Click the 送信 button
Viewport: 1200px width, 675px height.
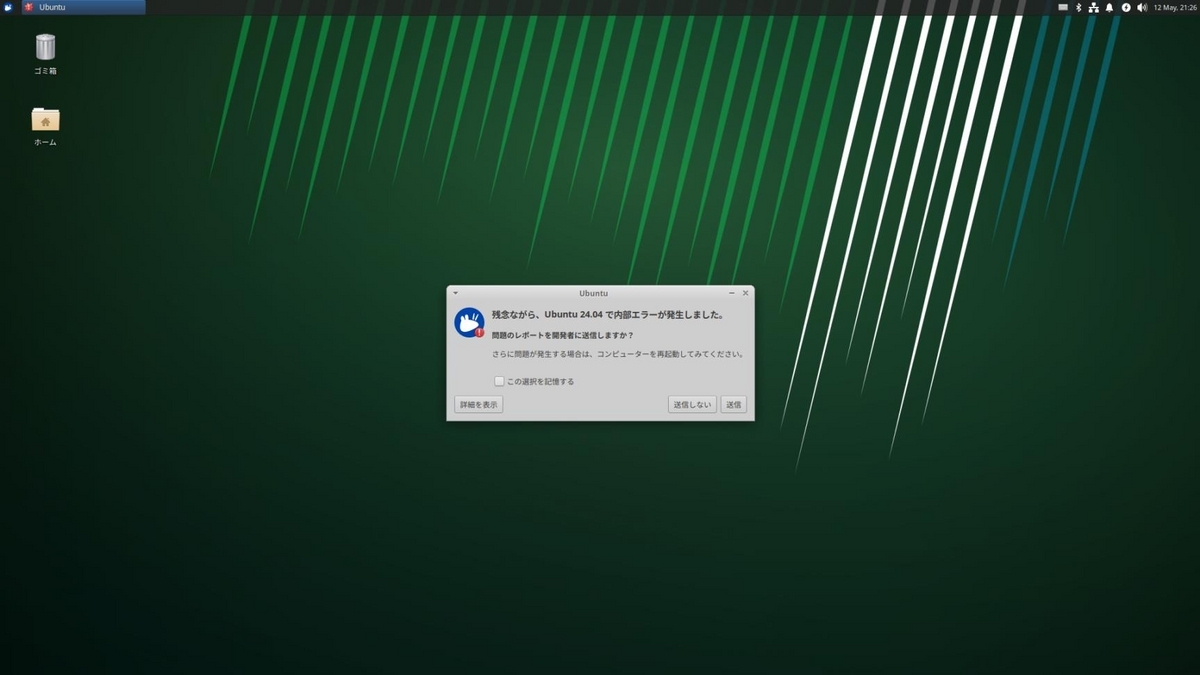coord(733,404)
